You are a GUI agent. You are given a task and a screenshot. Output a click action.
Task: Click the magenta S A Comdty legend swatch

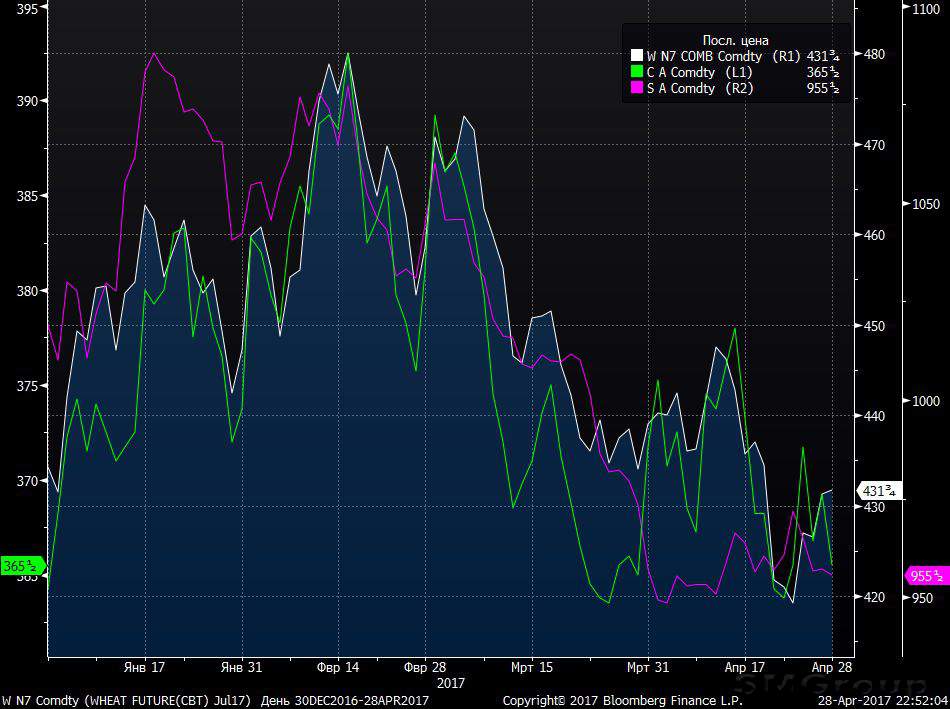coord(637,89)
